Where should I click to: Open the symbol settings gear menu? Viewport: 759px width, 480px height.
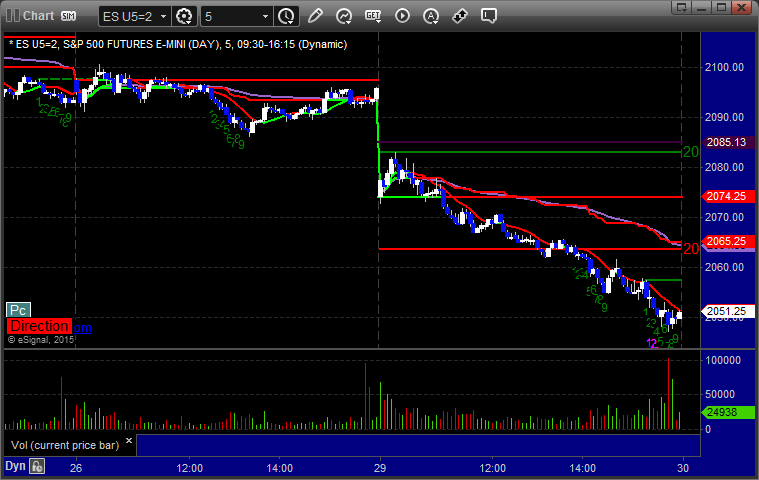pos(184,16)
